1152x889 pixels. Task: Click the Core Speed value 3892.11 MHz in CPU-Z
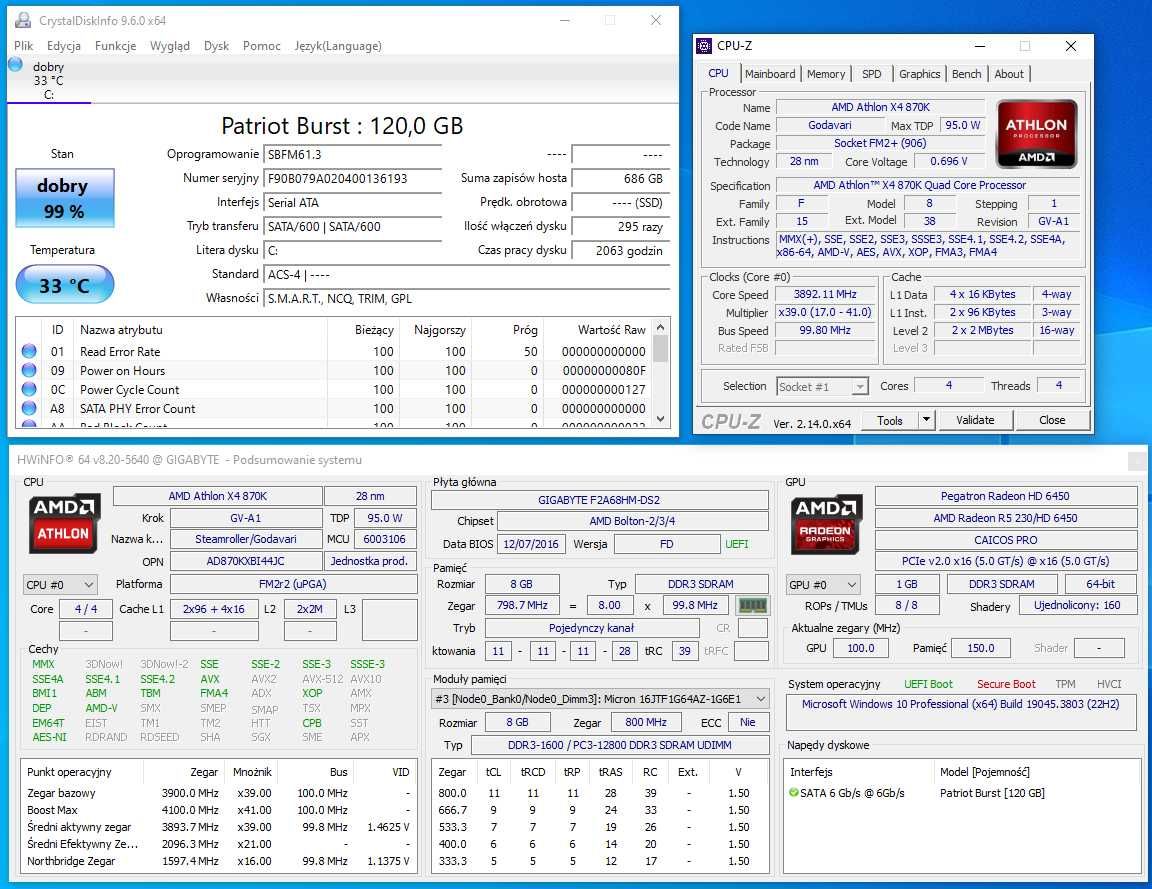click(825, 294)
